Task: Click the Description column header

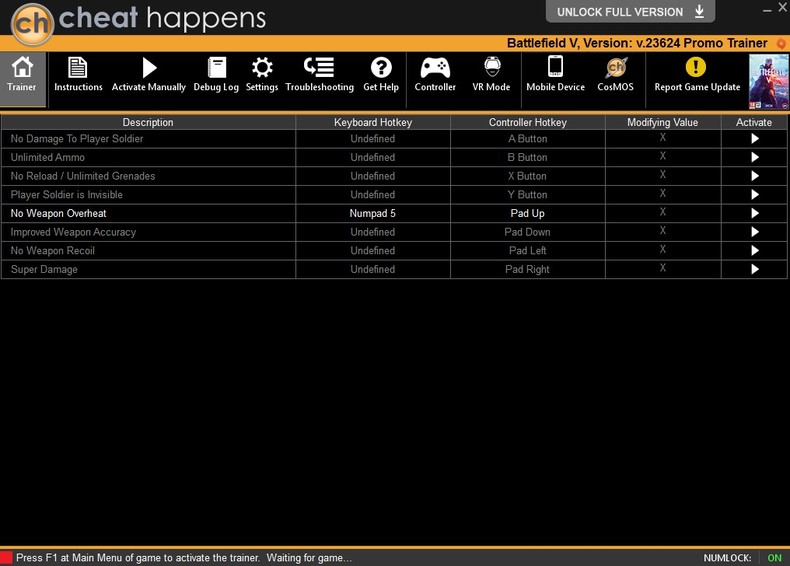Action: (148, 122)
